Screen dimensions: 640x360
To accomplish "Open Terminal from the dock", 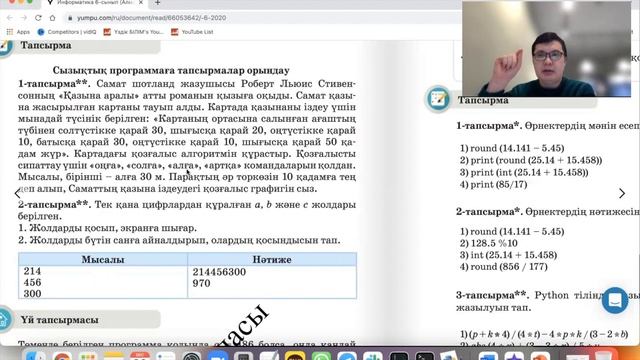I will (424, 357).
